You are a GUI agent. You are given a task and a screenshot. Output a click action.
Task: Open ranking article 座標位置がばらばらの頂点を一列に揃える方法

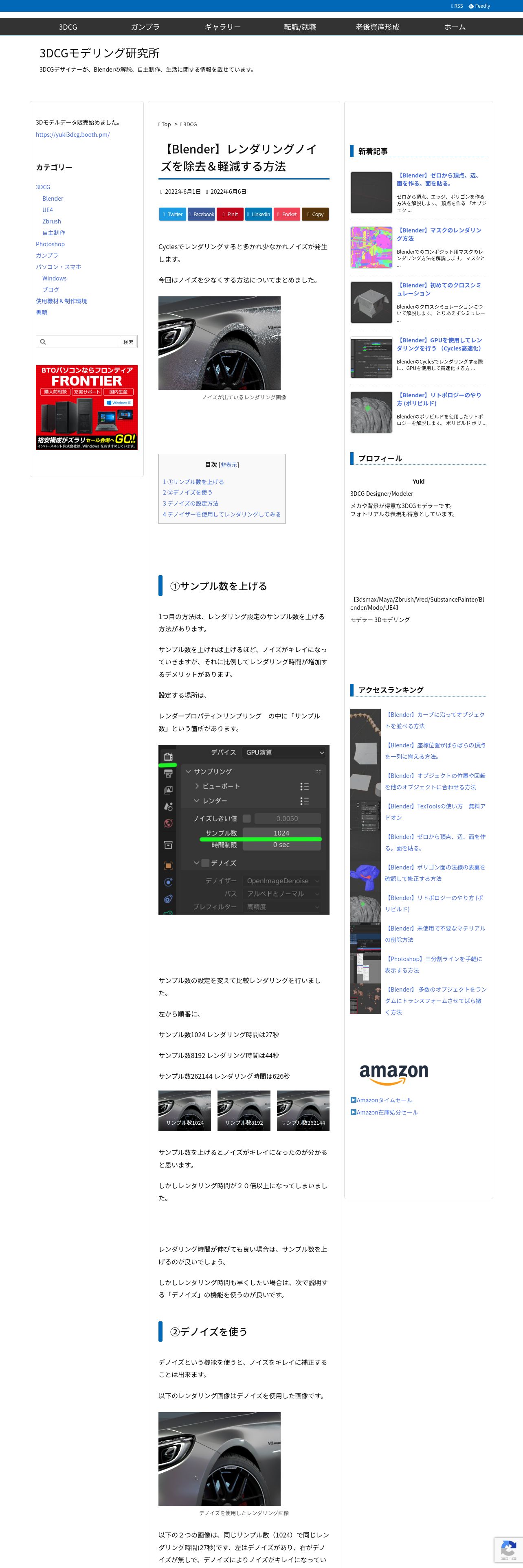tap(435, 751)
